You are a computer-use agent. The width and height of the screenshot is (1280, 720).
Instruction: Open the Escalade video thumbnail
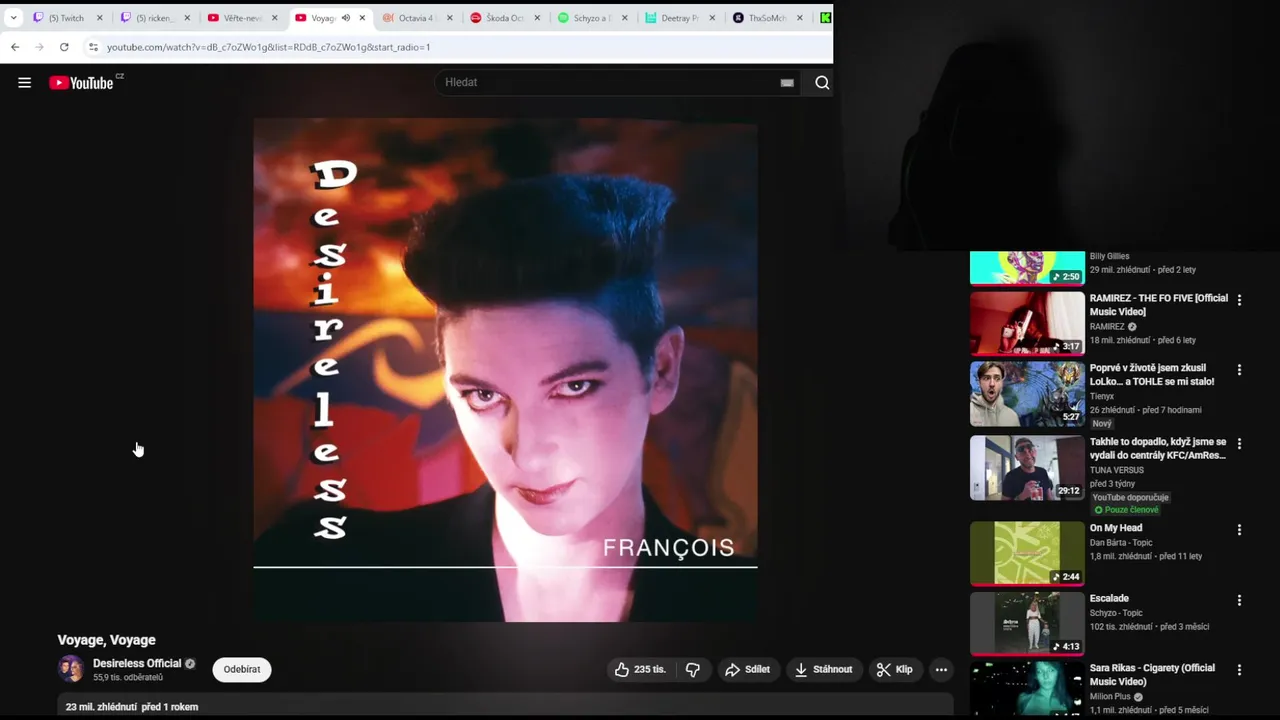pyautogui.click(x=1027, y=624)
